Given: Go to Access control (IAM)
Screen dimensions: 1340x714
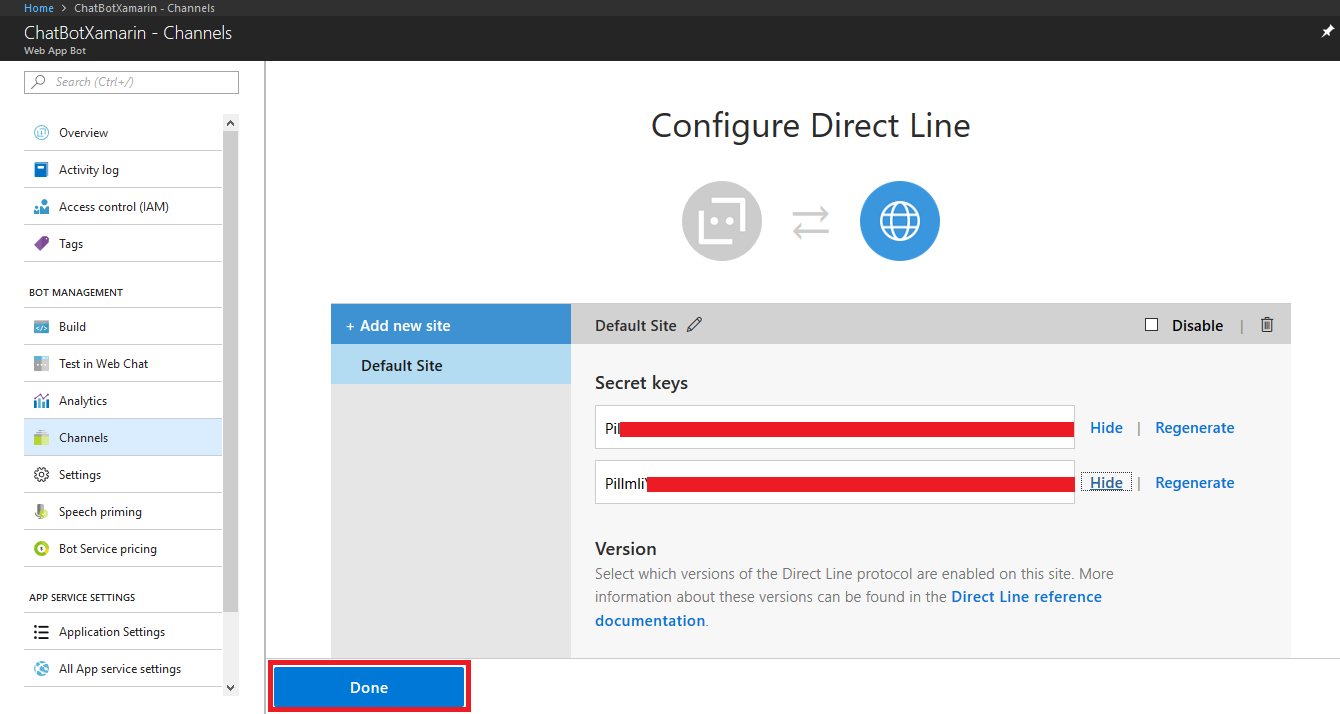Looking at the screenshot, I should (123, 207).
